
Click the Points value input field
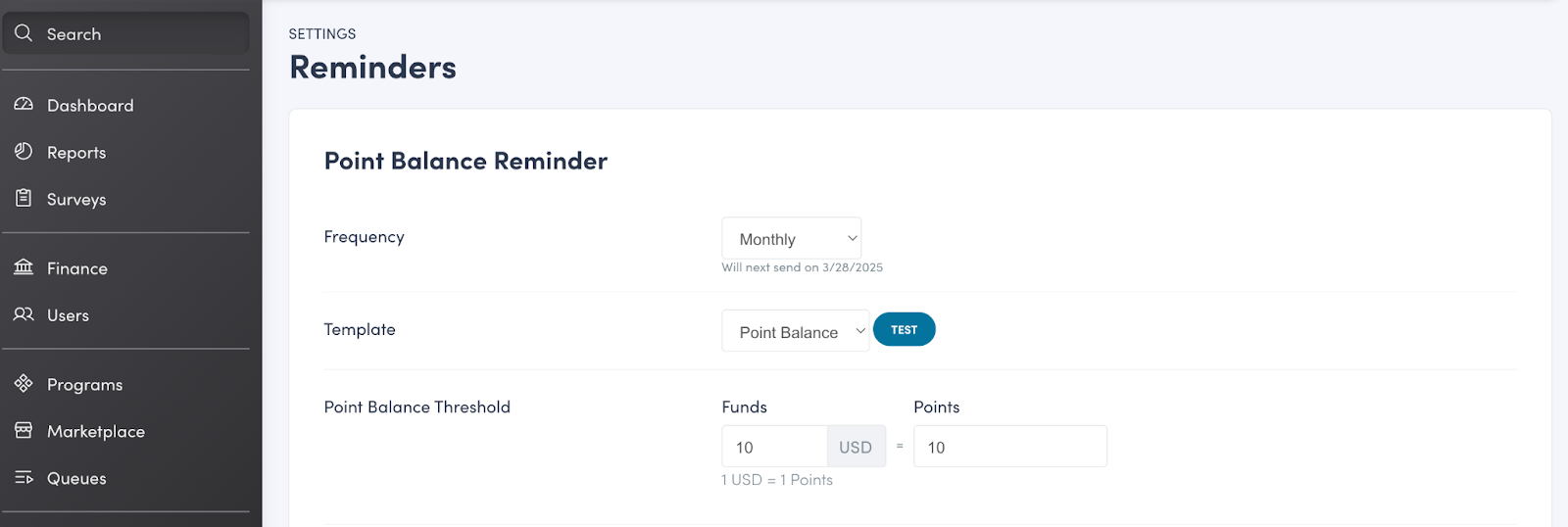[x=1009, y=447]
